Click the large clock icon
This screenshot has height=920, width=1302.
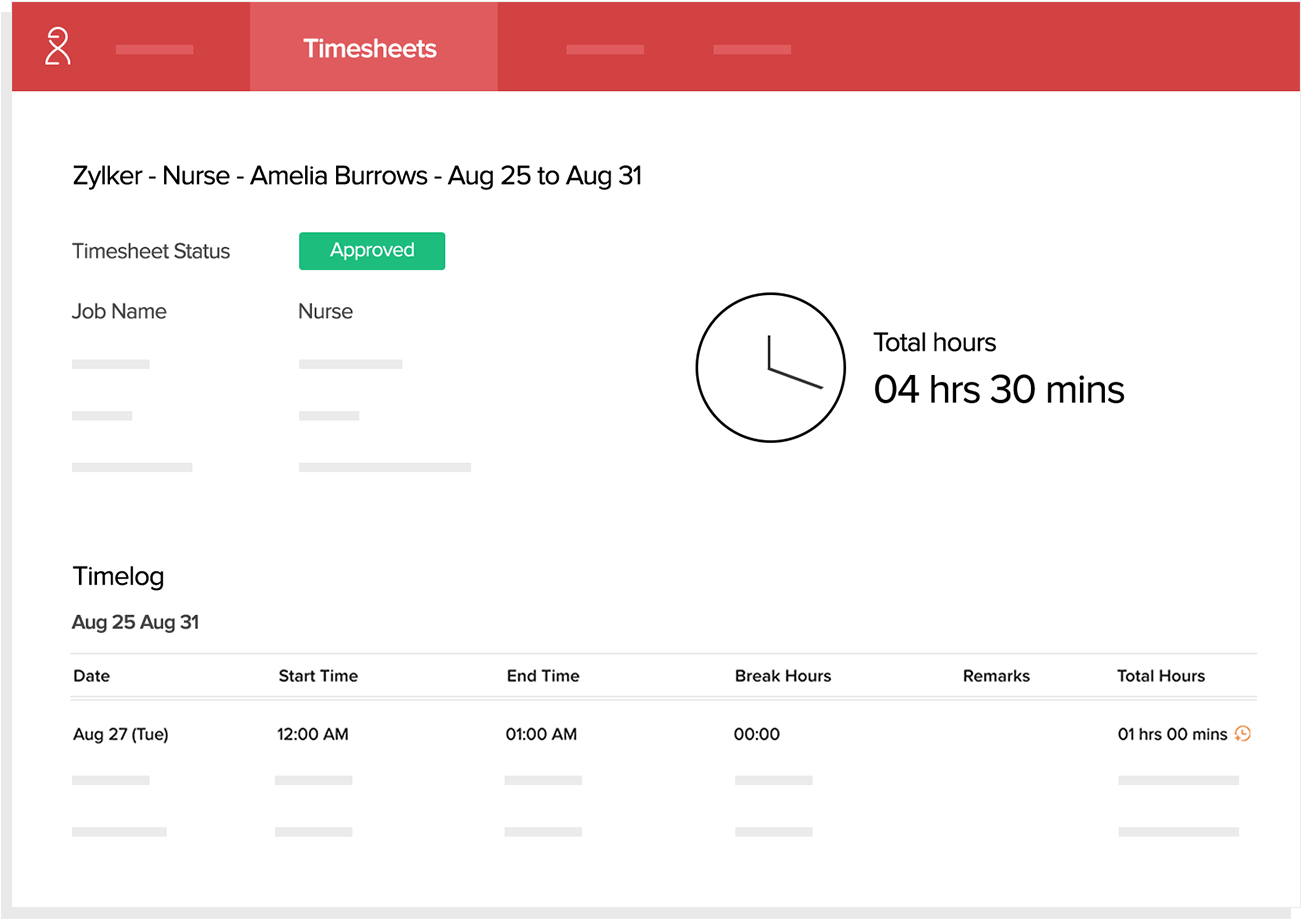pyautogui.click(x=769, y=367)
